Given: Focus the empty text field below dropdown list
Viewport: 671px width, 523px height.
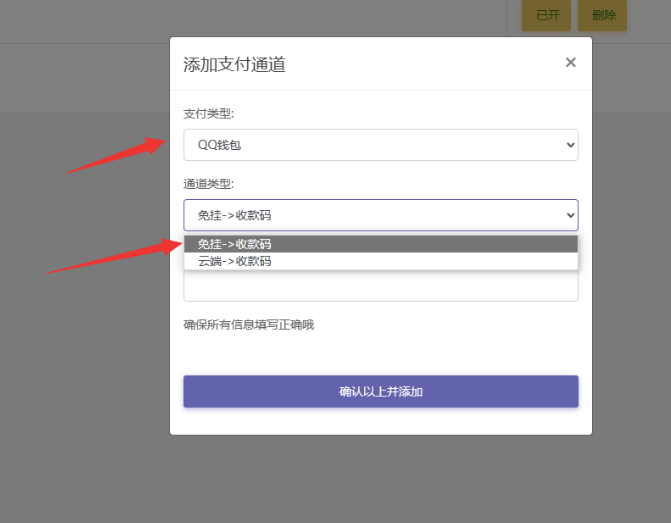Looking at the screenshot, I should (x=381, y=286).
